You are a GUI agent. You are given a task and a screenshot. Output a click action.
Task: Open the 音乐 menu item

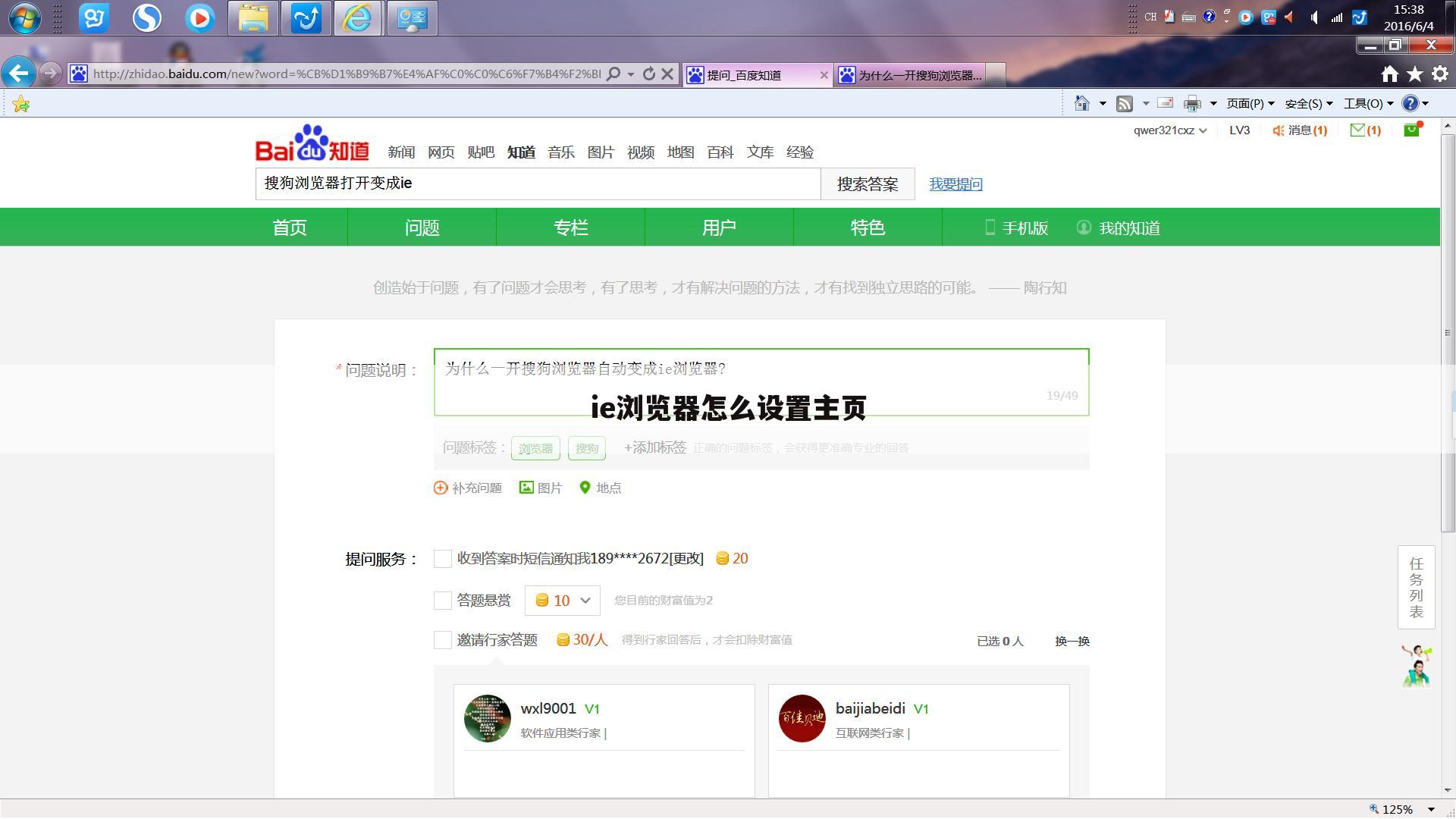pyautogui.click(x=560, y=152)
